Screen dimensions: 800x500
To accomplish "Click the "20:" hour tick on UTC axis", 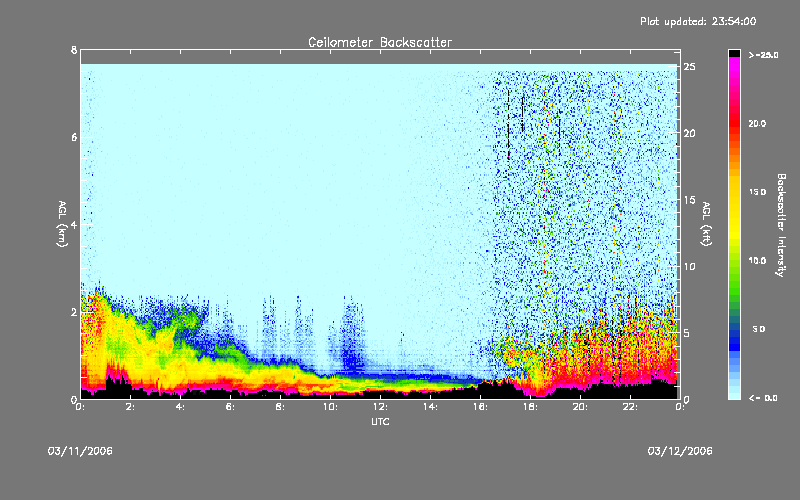I will click(580, 407).
